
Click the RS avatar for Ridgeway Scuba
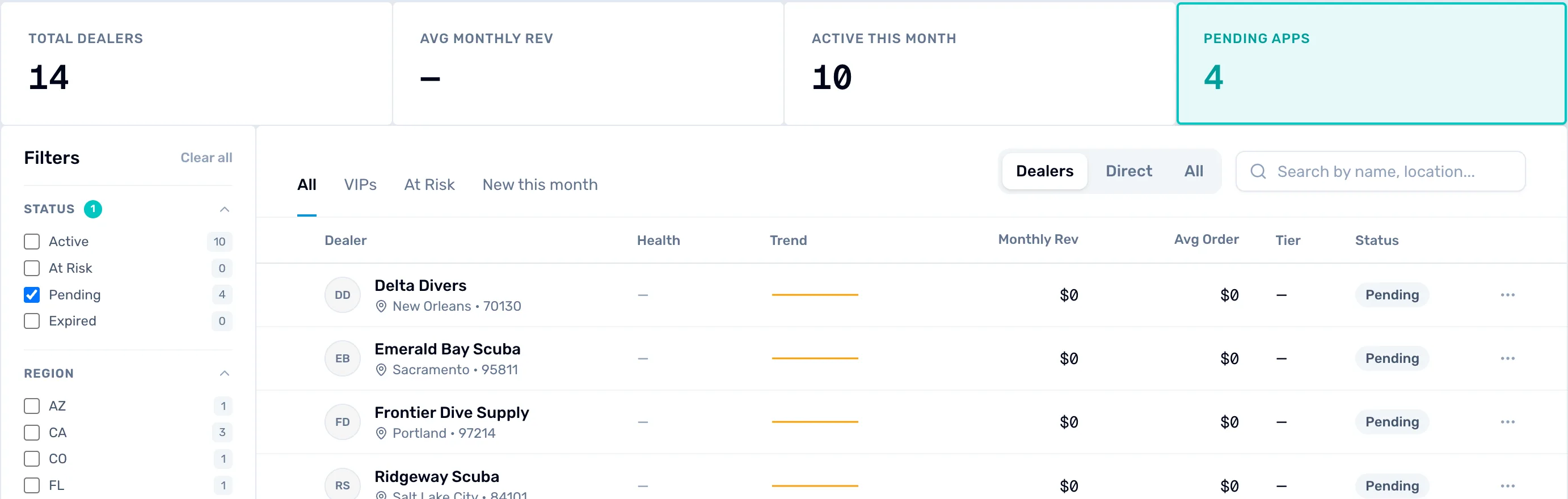(342, 485)
